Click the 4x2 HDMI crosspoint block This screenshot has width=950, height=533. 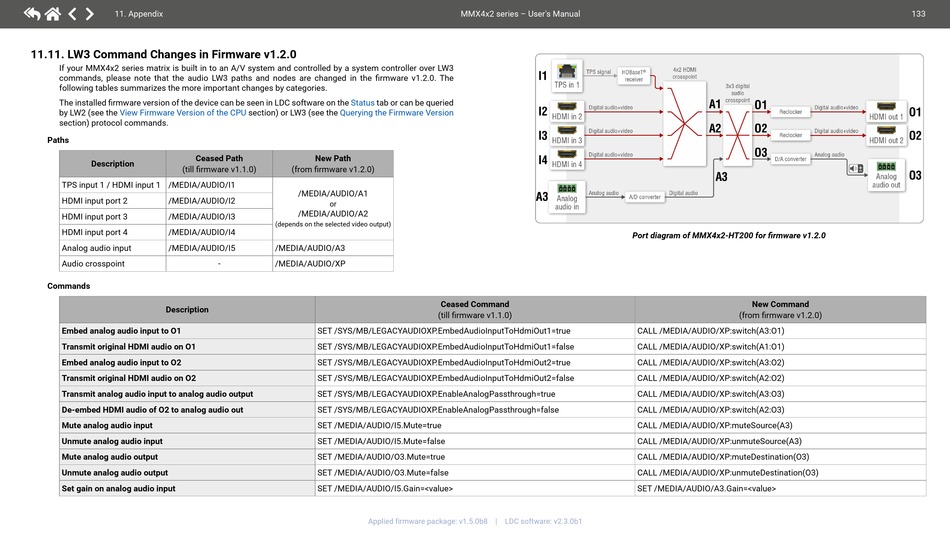tap(685, 125)
